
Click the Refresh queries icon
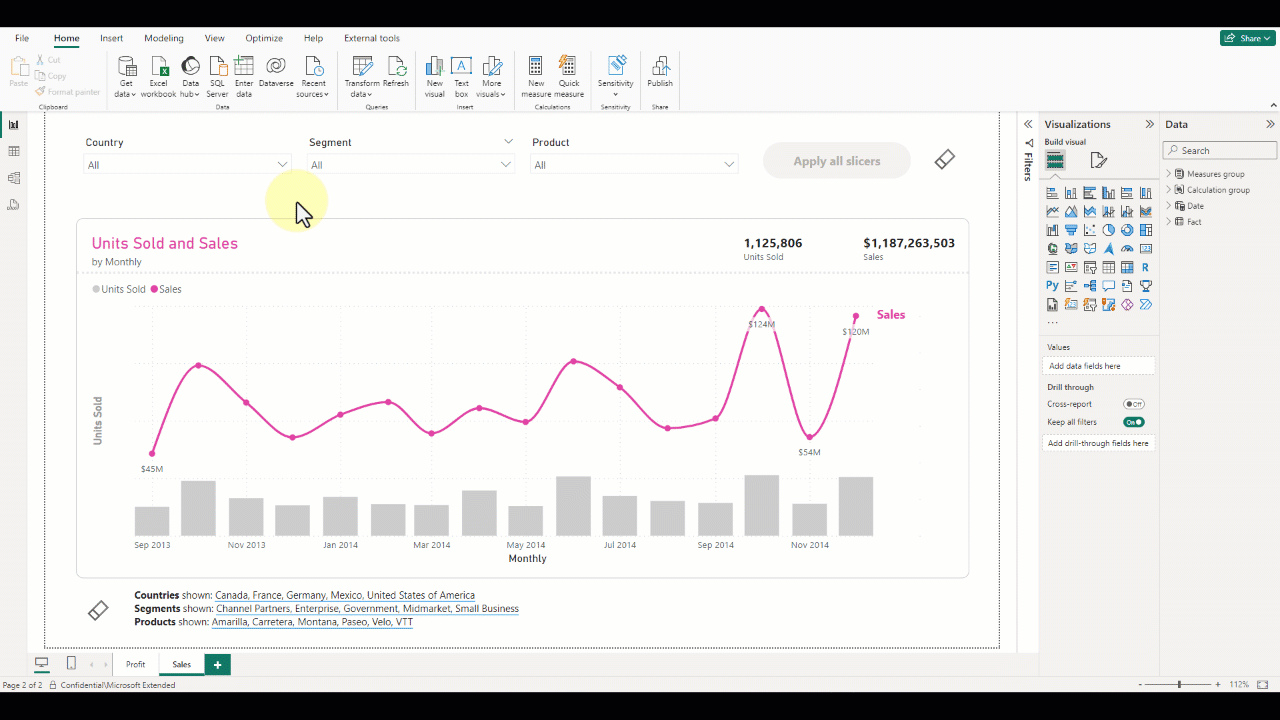pos(396,67)
